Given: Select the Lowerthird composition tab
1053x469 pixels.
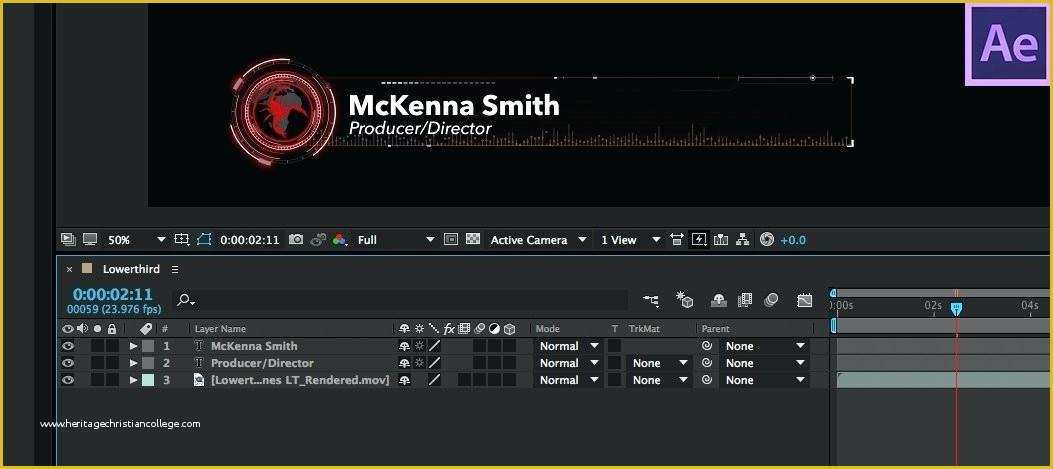Looking at the screenshot, I should pos(131,269).
